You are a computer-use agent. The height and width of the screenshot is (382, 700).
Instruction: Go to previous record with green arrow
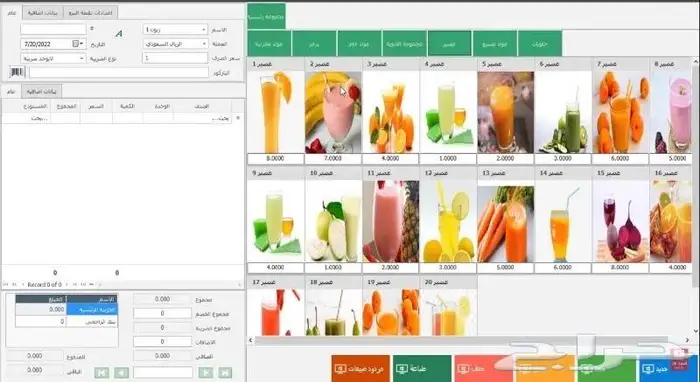121,373
